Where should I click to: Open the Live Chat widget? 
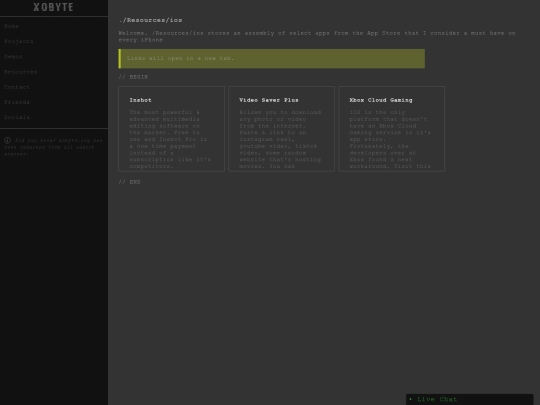(469, 399)
